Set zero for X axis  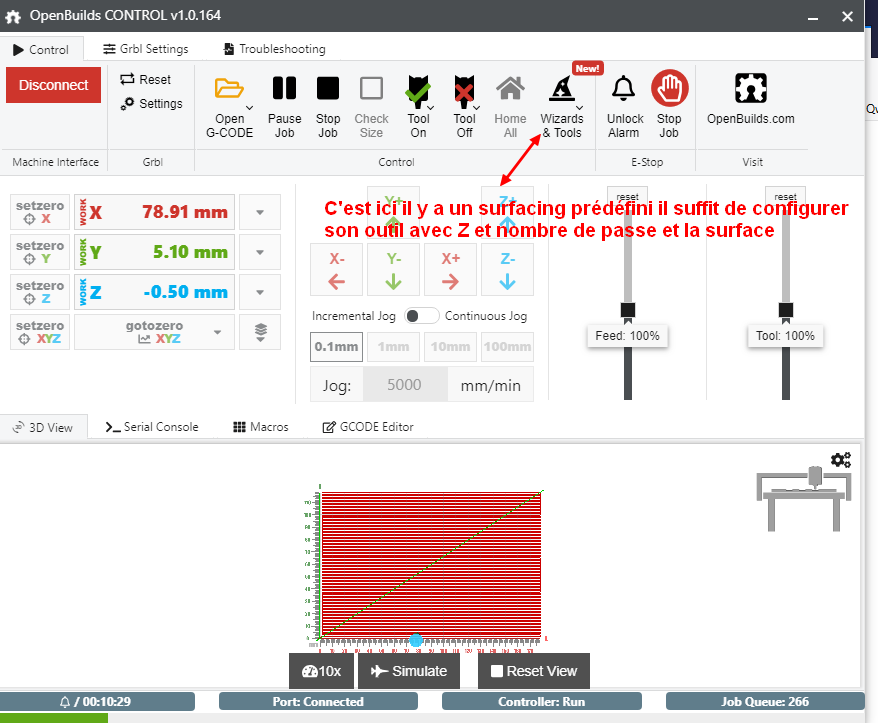(x=40, y=212)
